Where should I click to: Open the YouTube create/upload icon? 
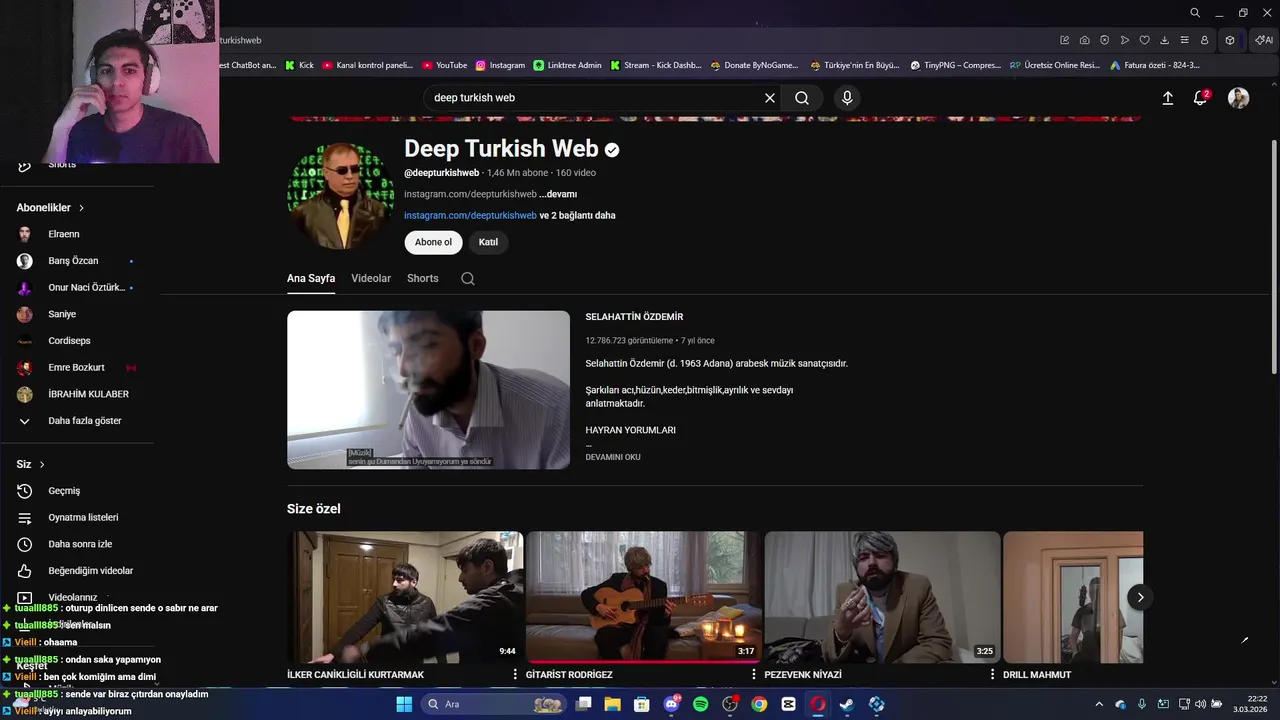pos(1167,98)
